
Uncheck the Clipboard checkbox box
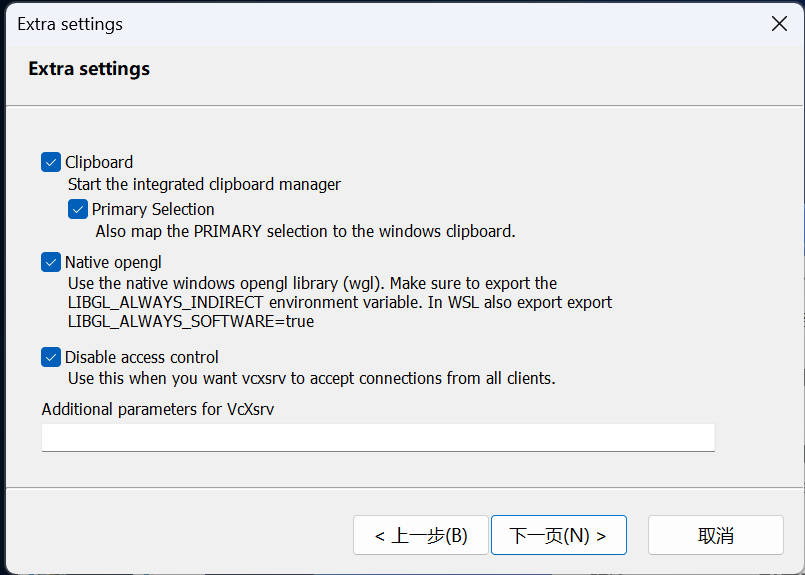[x=51, y=162]
